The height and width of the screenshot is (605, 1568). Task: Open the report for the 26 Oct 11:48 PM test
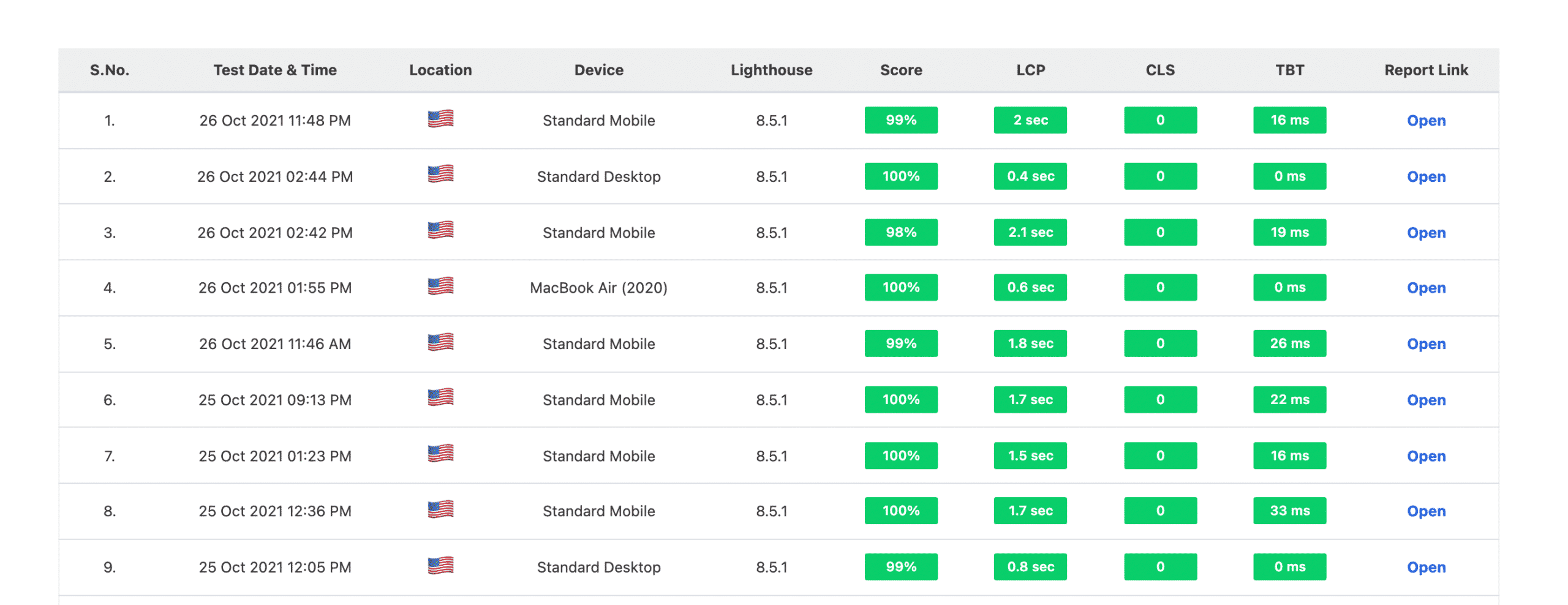1426,121
